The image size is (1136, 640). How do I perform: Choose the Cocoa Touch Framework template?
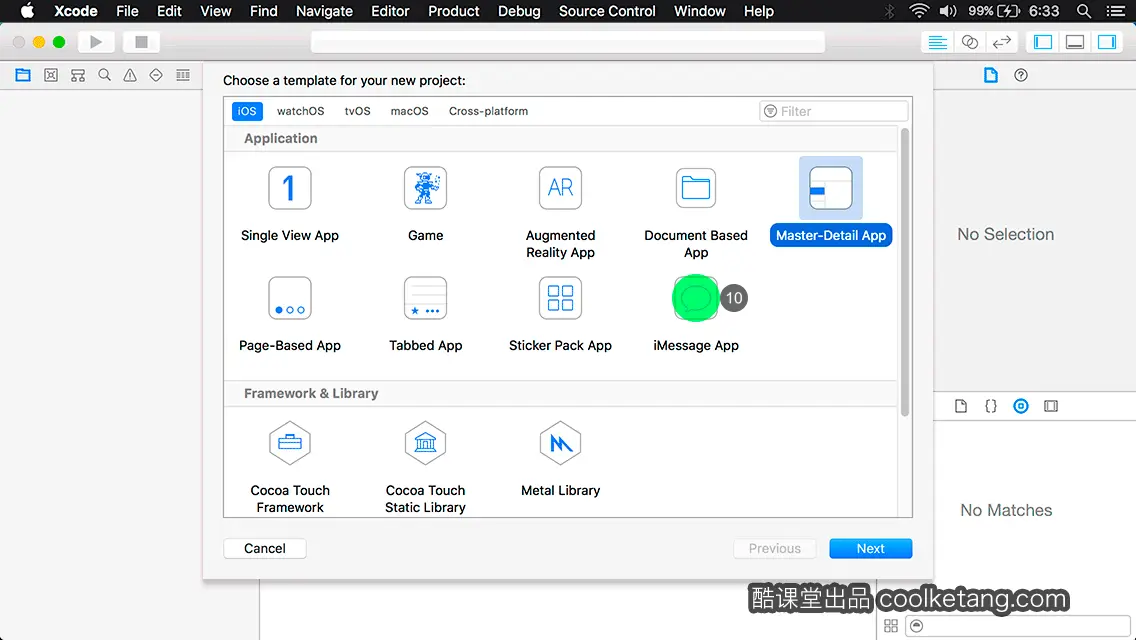click(x=290, y=467)
